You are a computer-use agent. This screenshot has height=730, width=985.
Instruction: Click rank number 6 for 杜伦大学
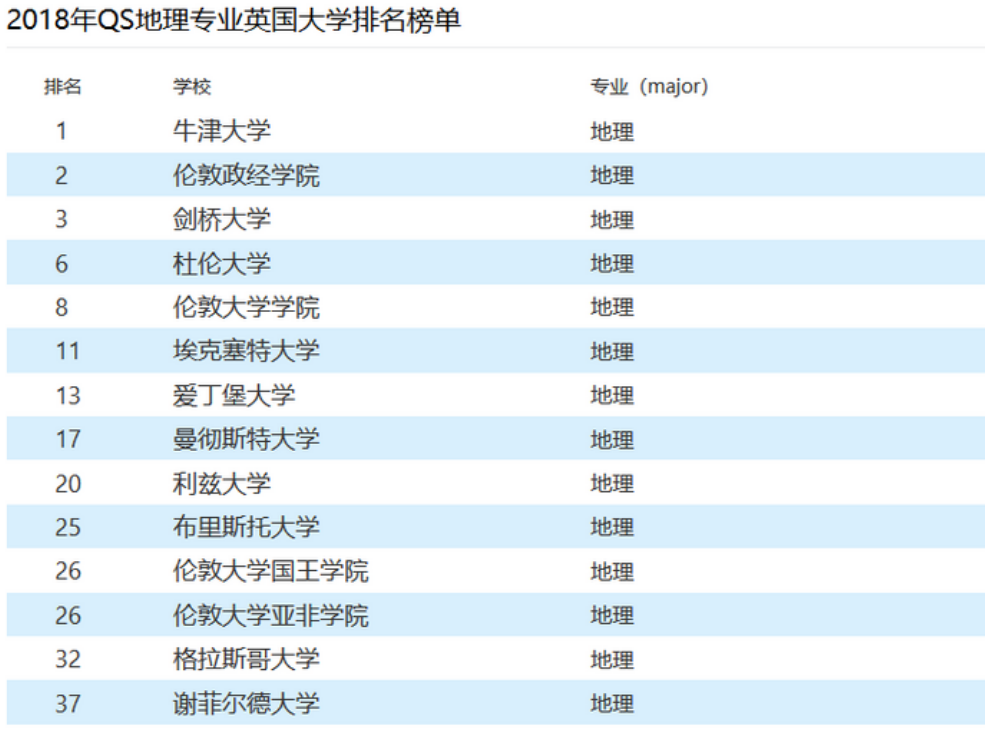[61, 263]
